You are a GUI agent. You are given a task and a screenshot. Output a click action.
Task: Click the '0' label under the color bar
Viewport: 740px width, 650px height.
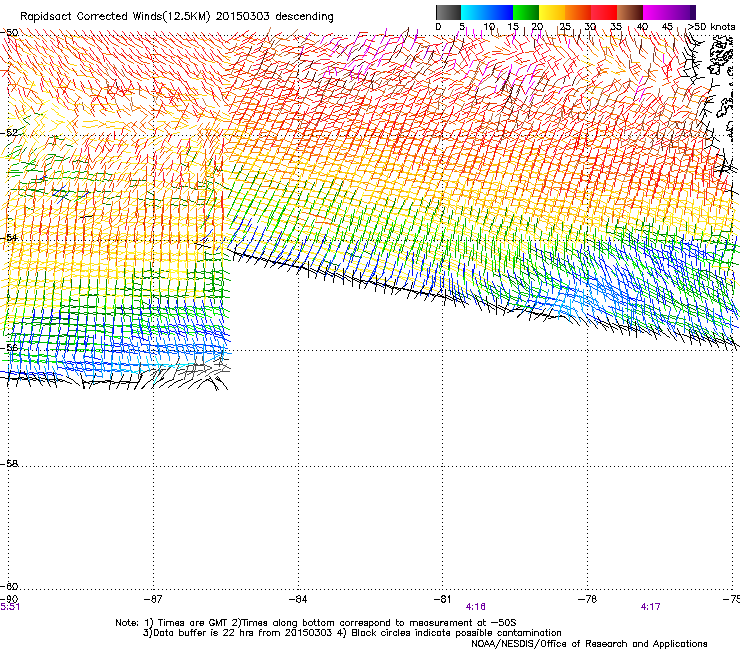pyautogui.click(x=438, y=27)
